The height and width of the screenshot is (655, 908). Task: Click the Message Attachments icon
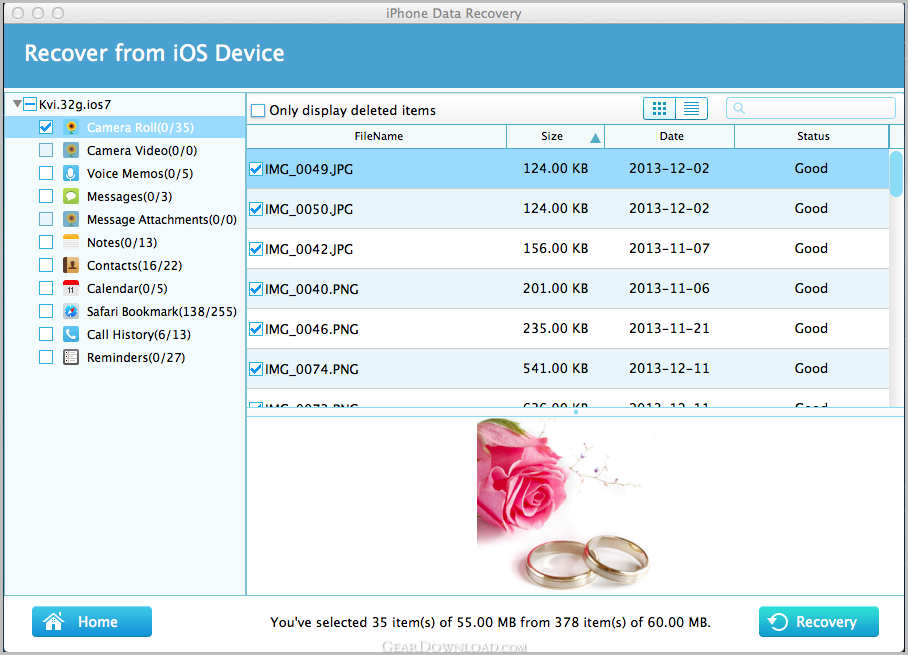click(x=71, y=219)
